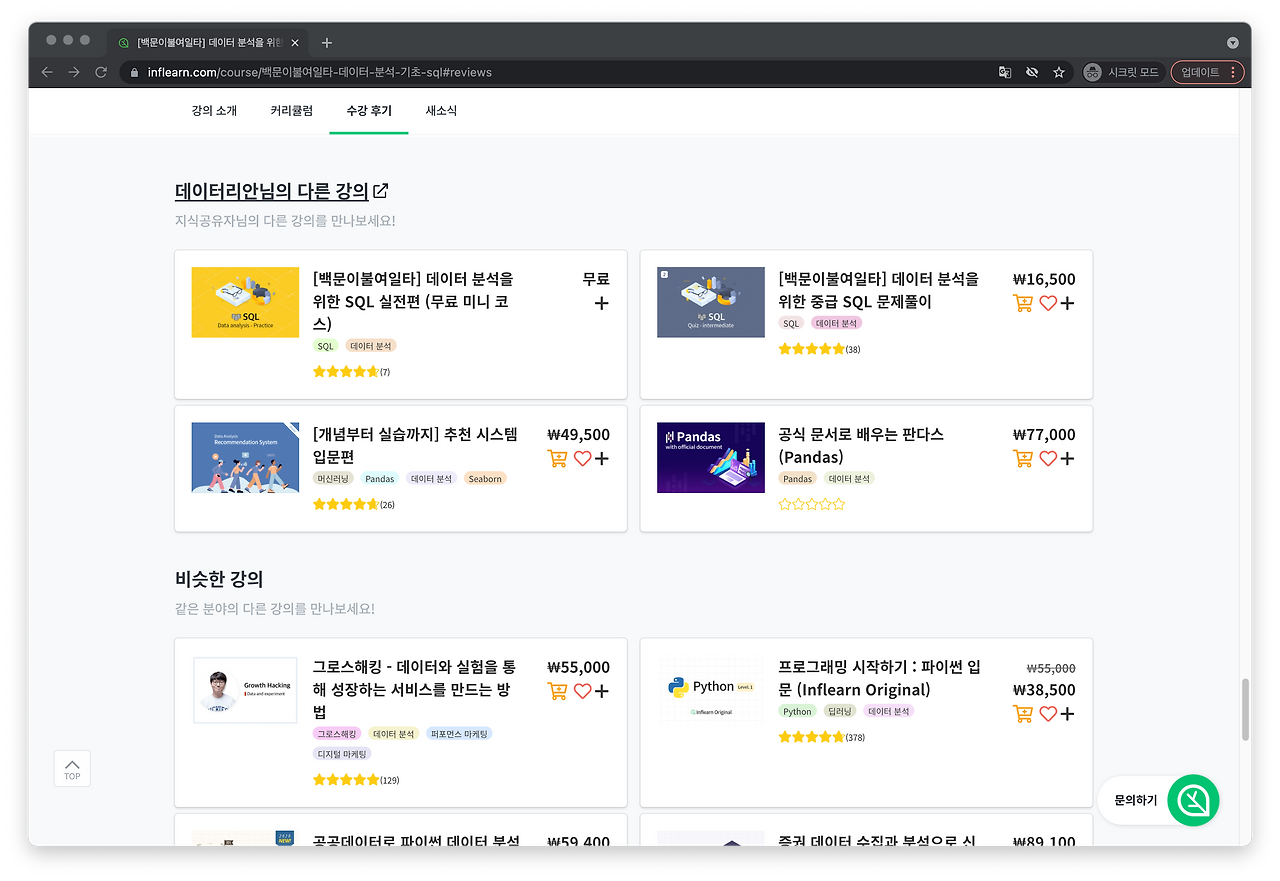
Task: Open the 데이터리안님의 다른 강의 link
Action: coord(272,191)
